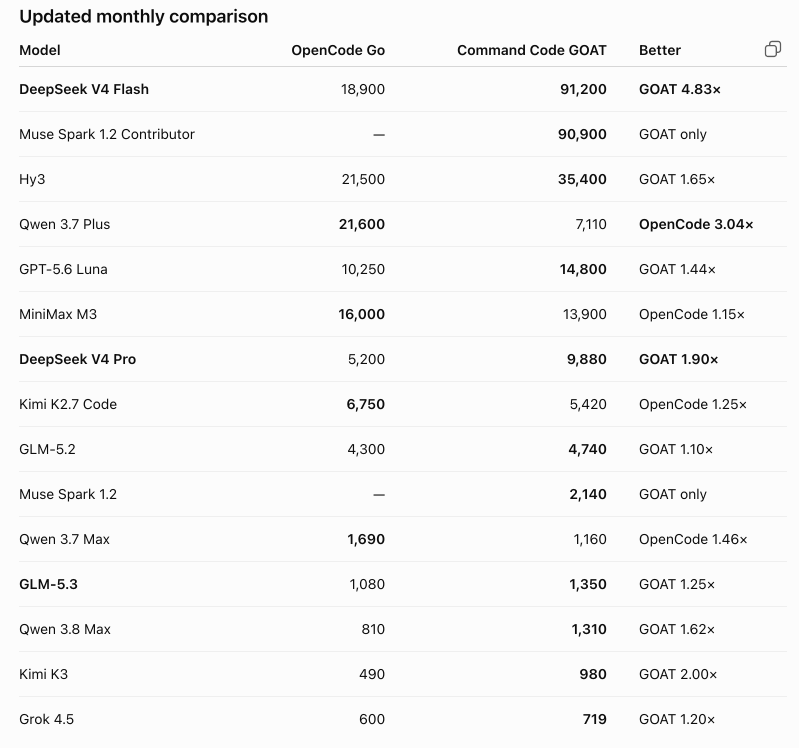Click the Command Code GOAT header
799x748 pixels.
531,50
